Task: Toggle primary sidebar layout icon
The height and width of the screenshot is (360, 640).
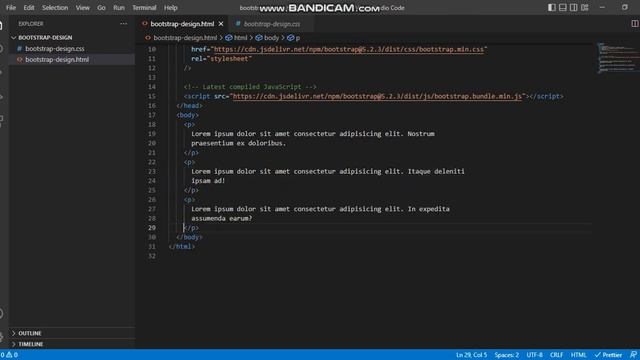Action: 552,7
